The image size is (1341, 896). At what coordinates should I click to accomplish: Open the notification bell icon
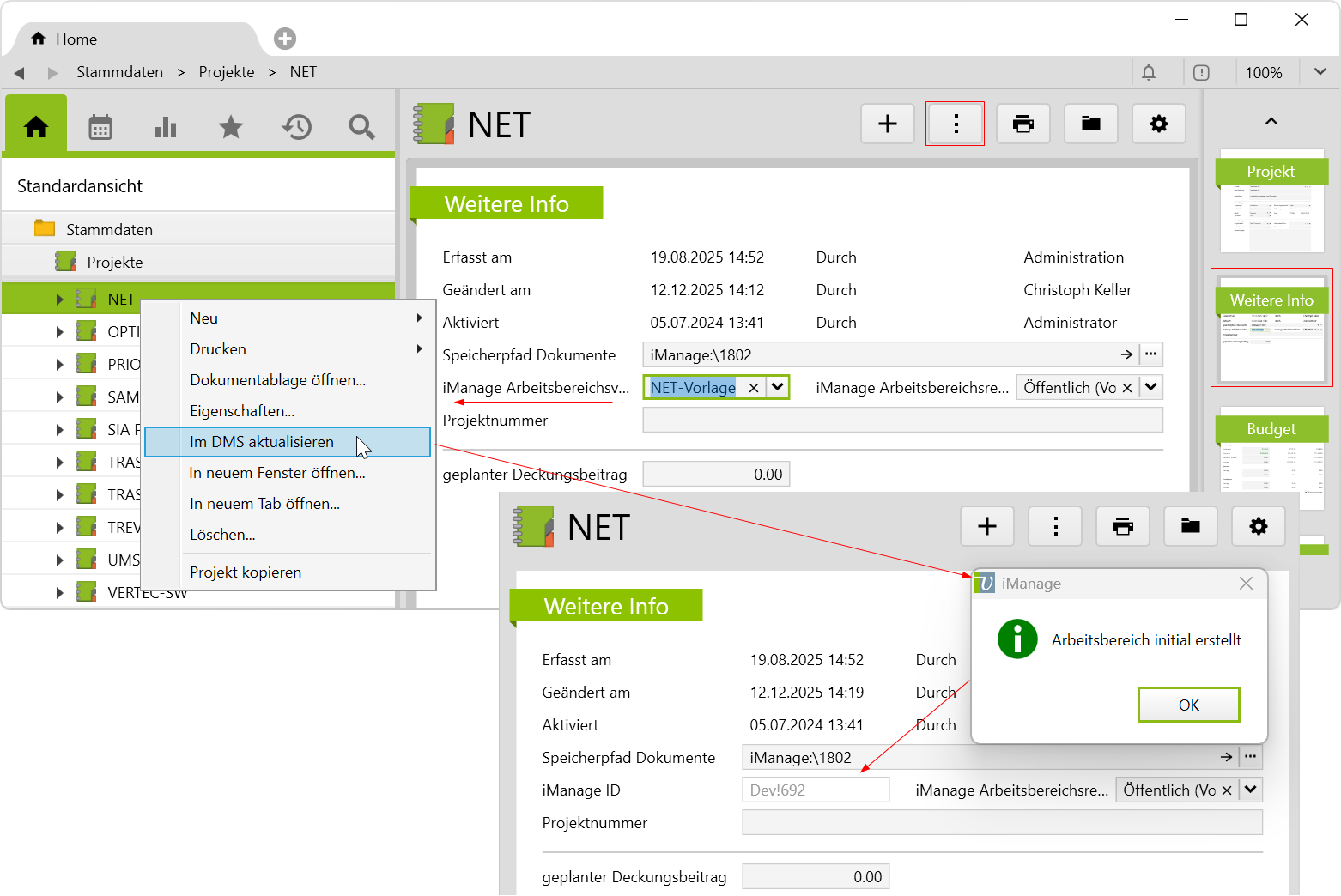[x=1149, y=73]
